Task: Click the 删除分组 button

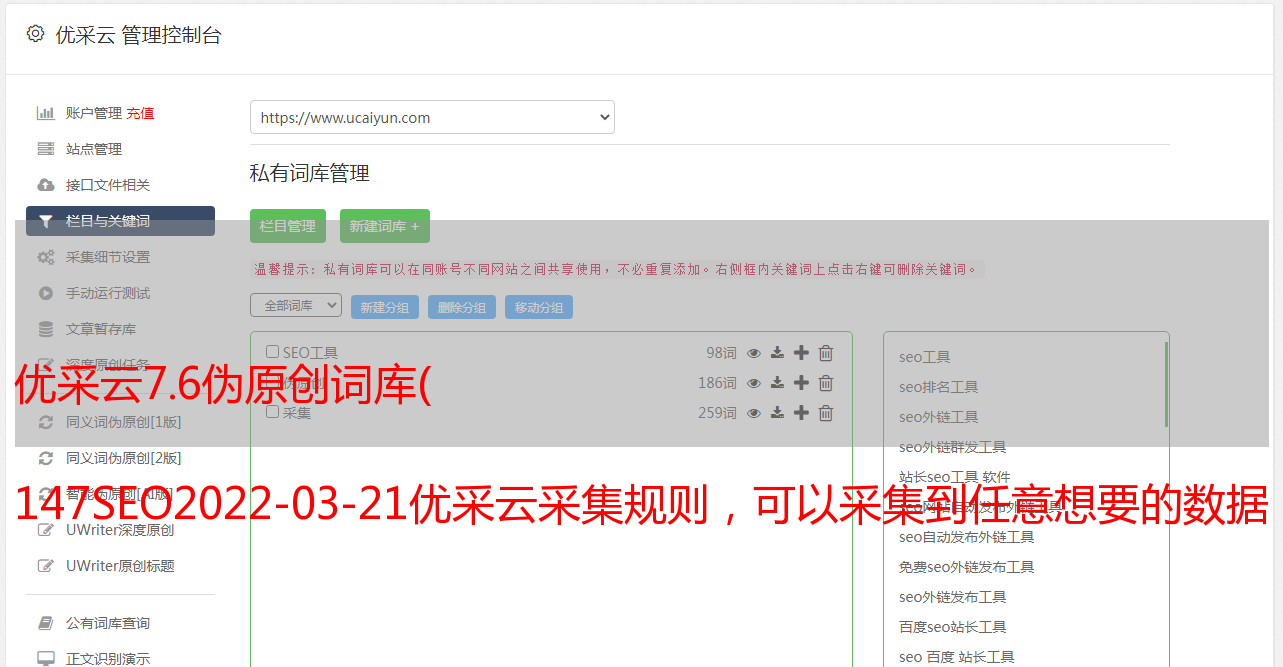Action: tap(462, 307)
